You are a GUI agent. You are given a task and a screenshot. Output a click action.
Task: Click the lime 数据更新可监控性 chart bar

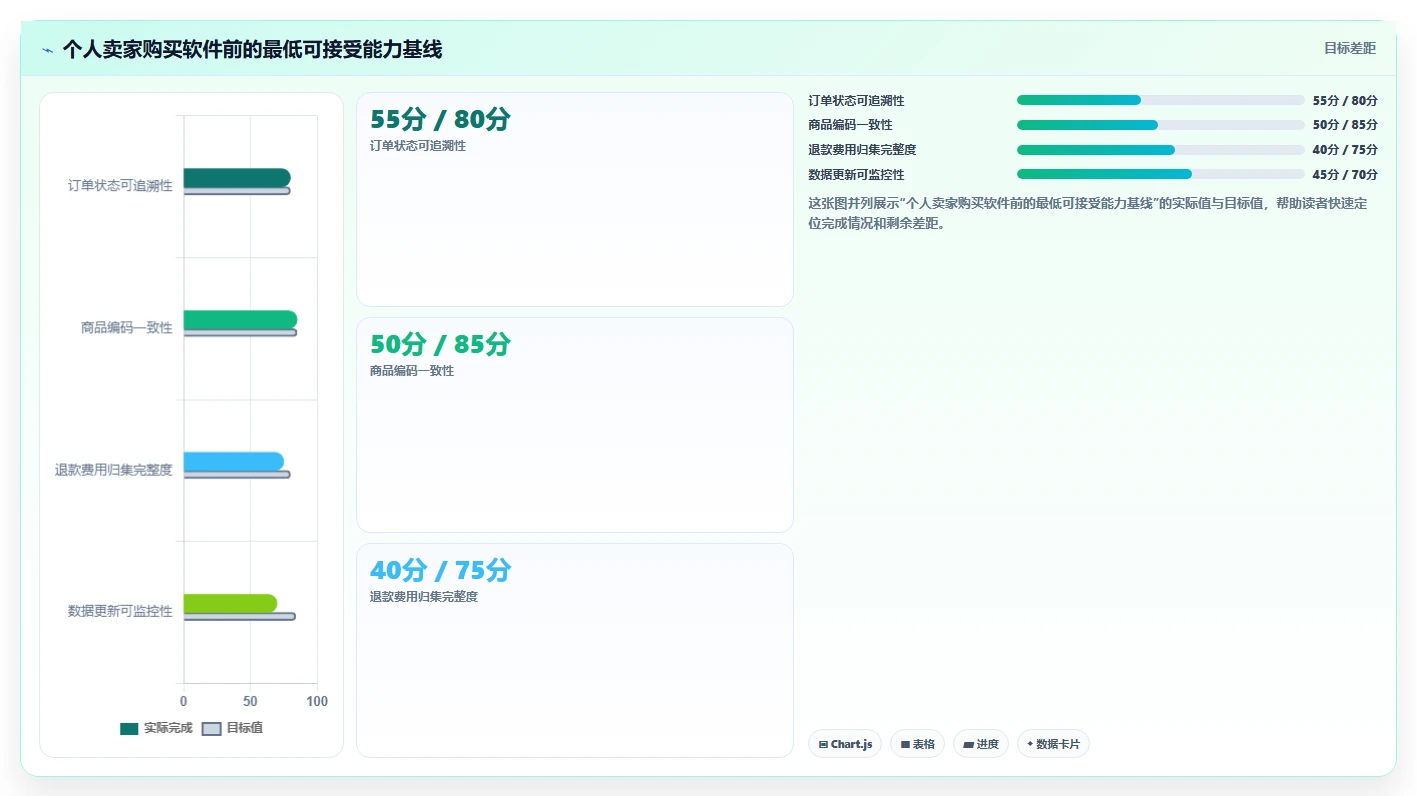(230, 603)
